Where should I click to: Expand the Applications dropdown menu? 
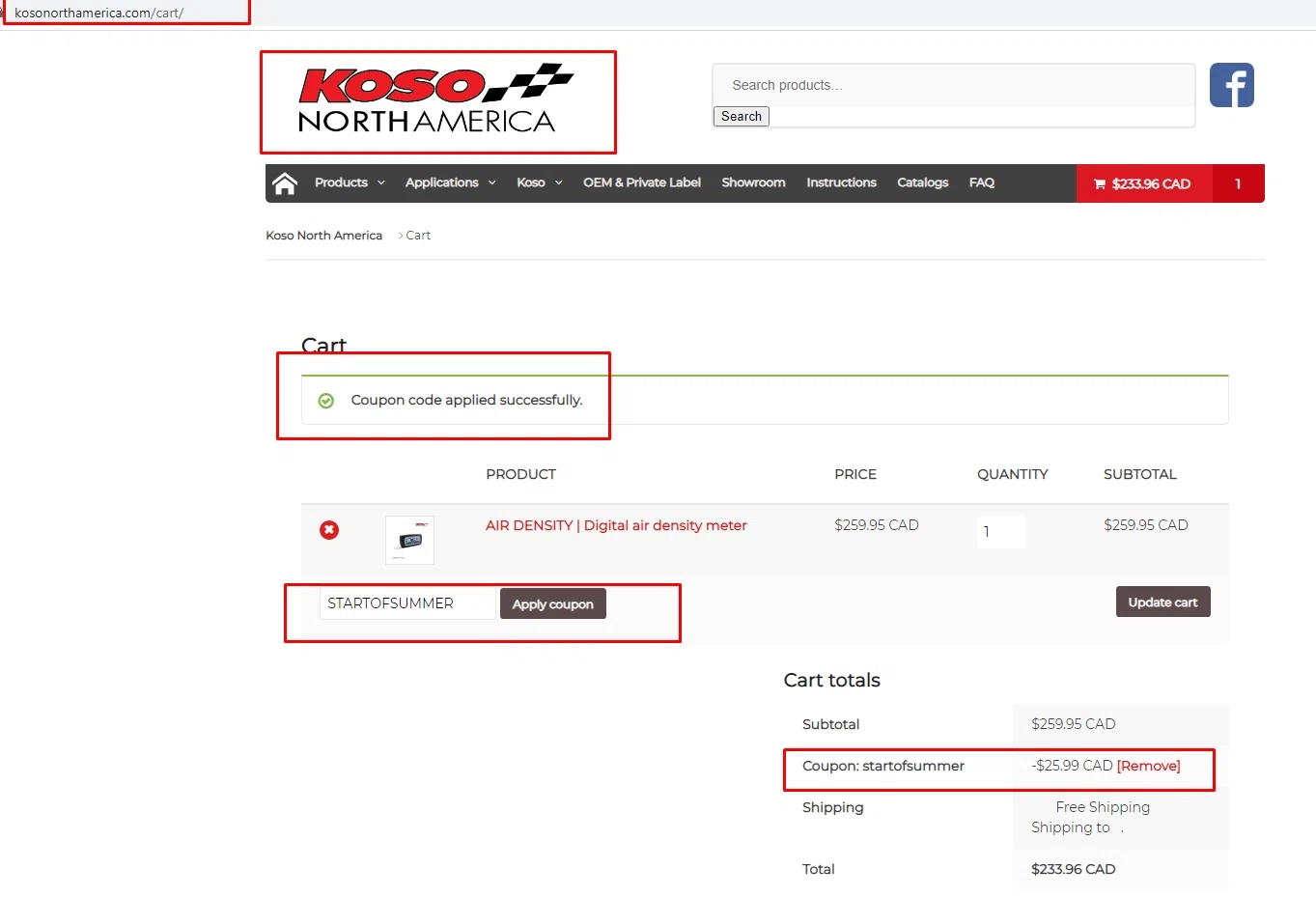tap(451, 182)
